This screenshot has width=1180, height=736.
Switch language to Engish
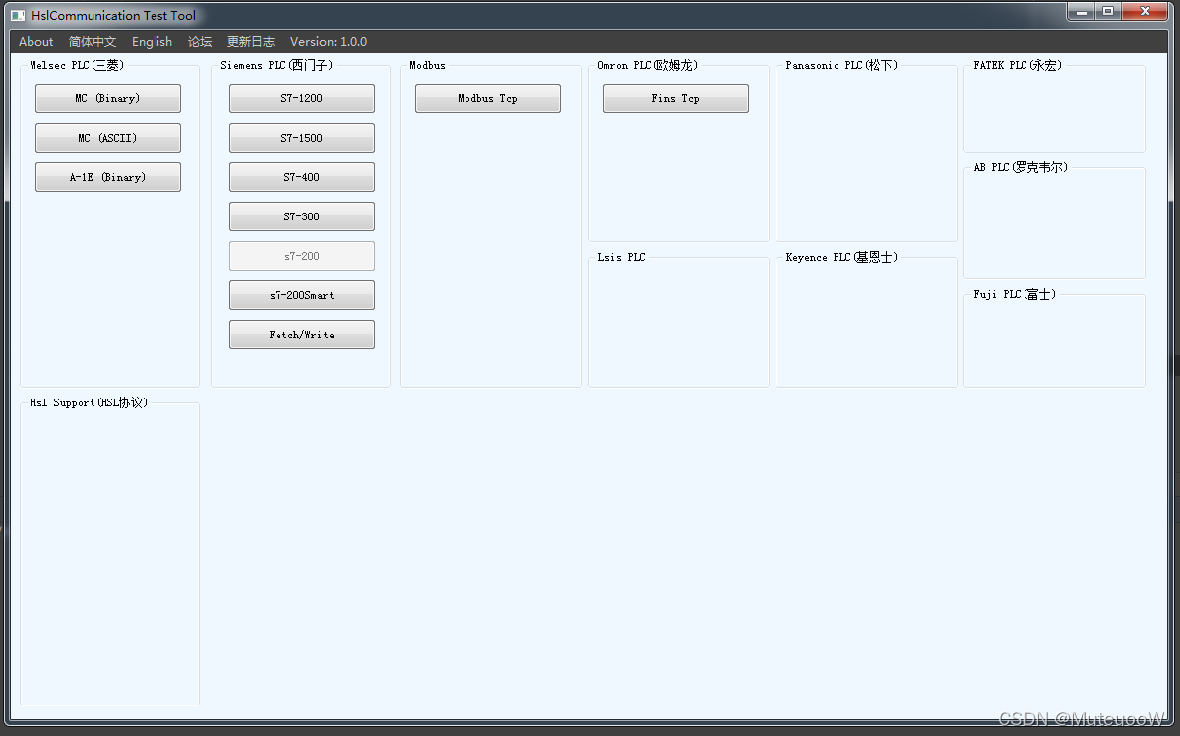151,42
